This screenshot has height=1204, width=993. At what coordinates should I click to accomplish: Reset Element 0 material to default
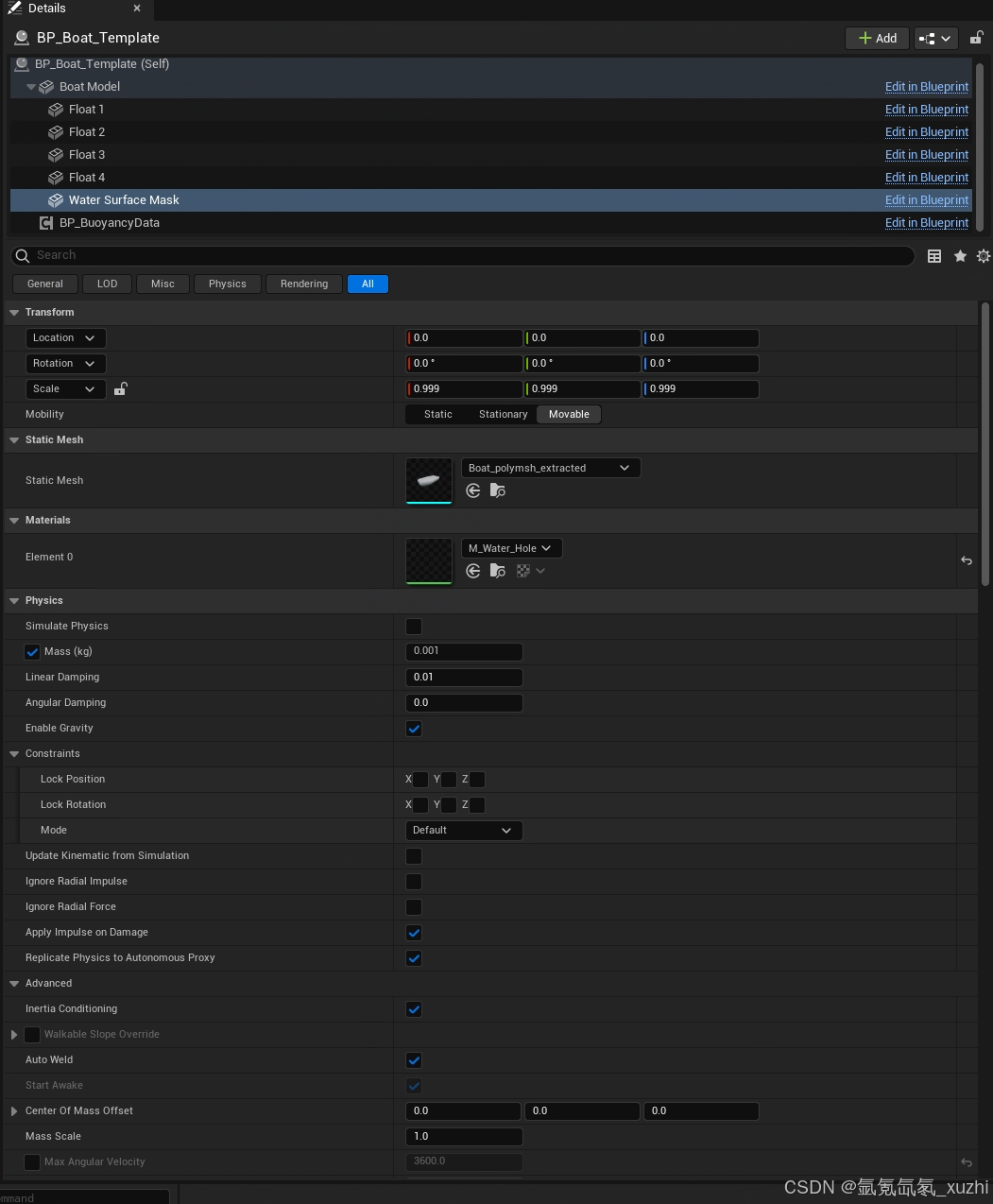tap(967, 561)
